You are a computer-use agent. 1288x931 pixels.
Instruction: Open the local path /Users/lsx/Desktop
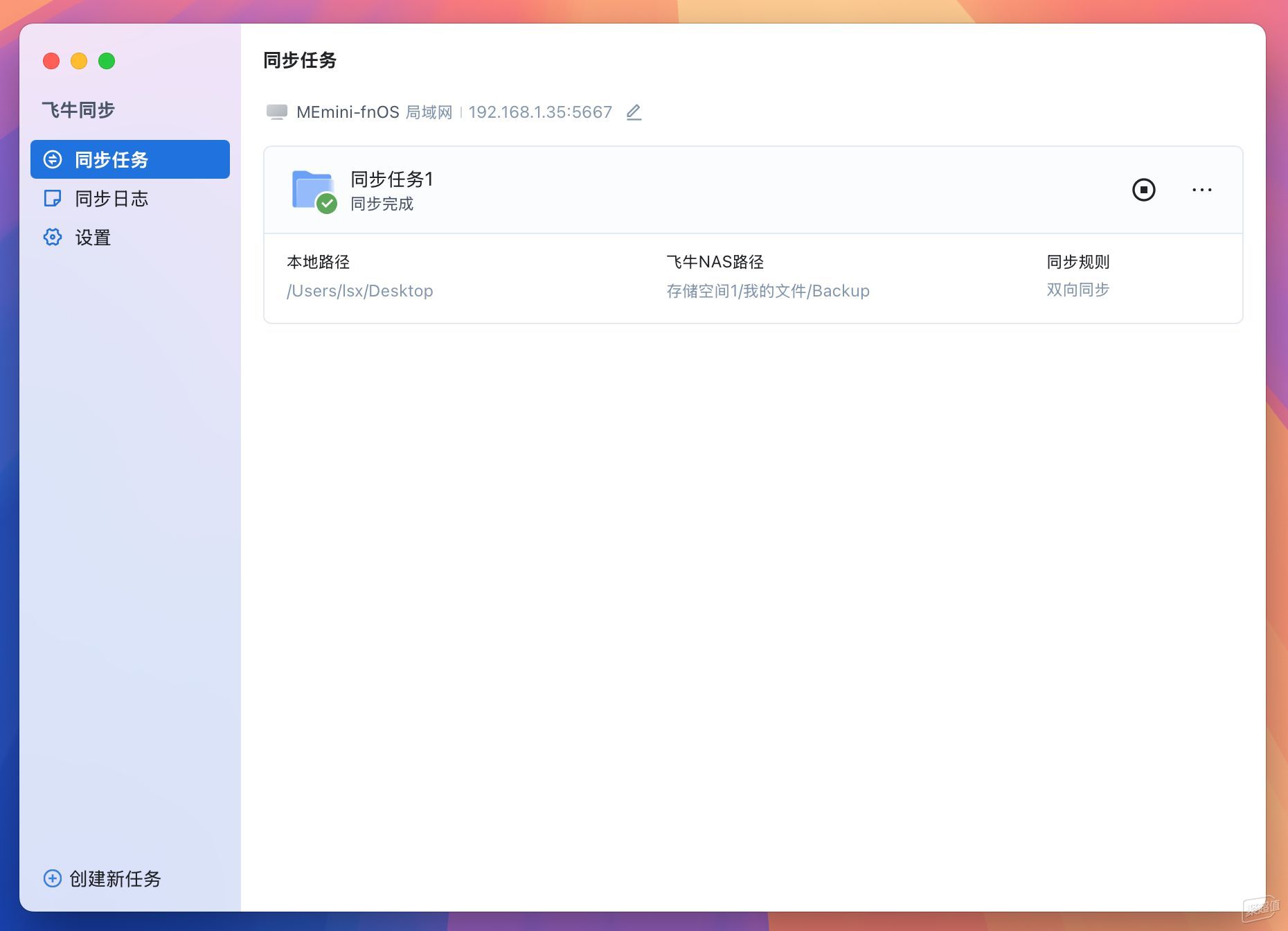(x=359, y=291)
